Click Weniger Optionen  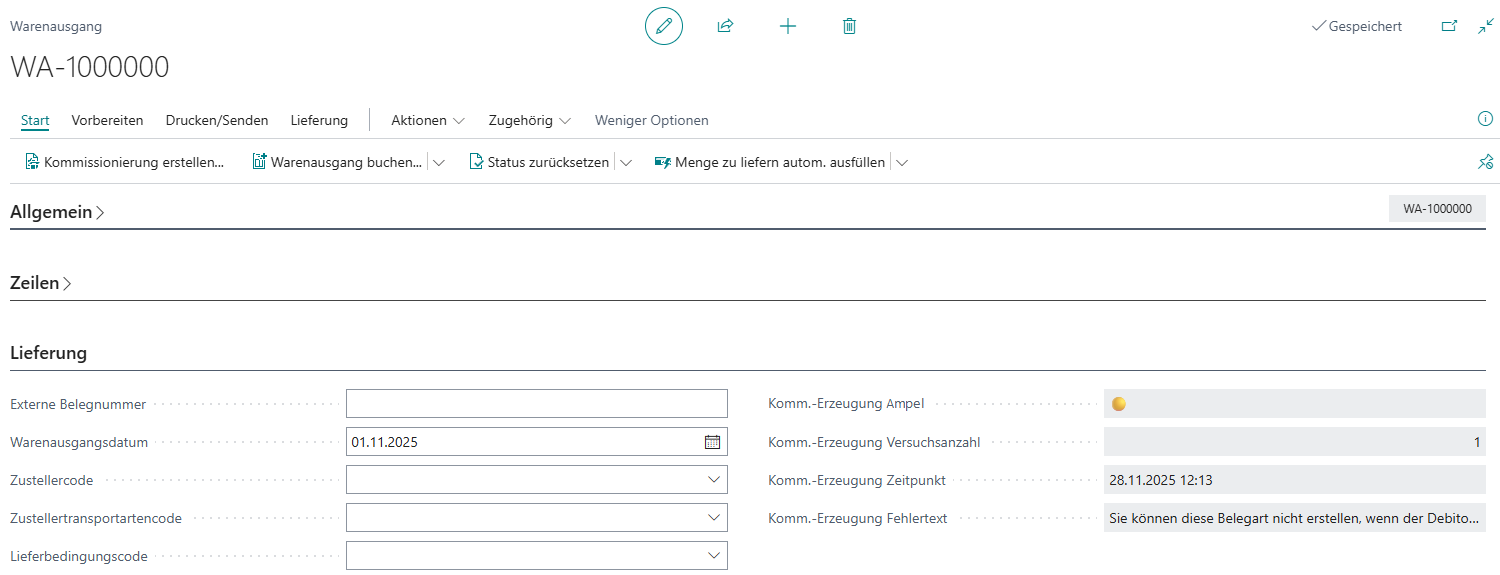(652, 120)
